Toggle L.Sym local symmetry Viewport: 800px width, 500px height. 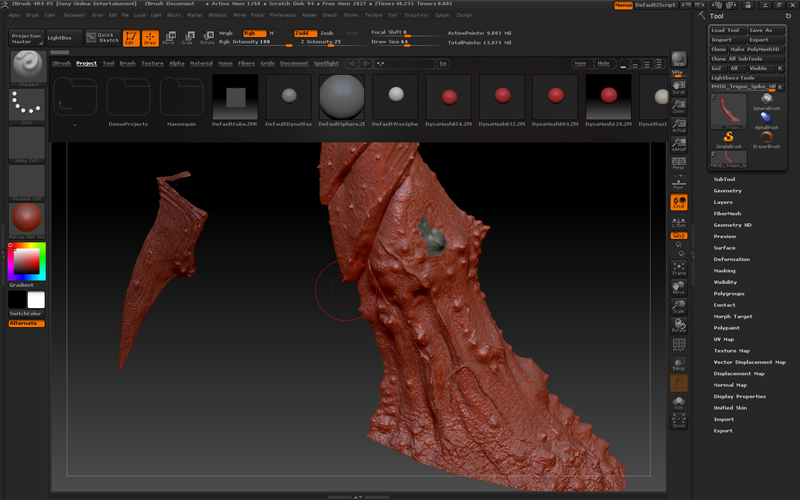pos(679,221)
